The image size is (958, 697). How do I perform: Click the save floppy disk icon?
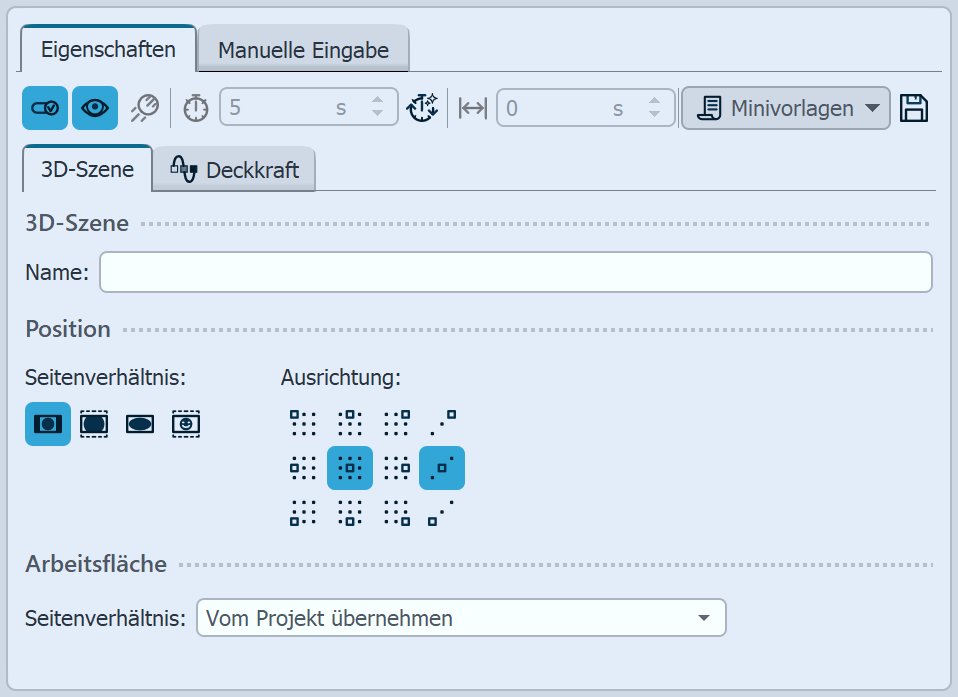click(914, 108)
